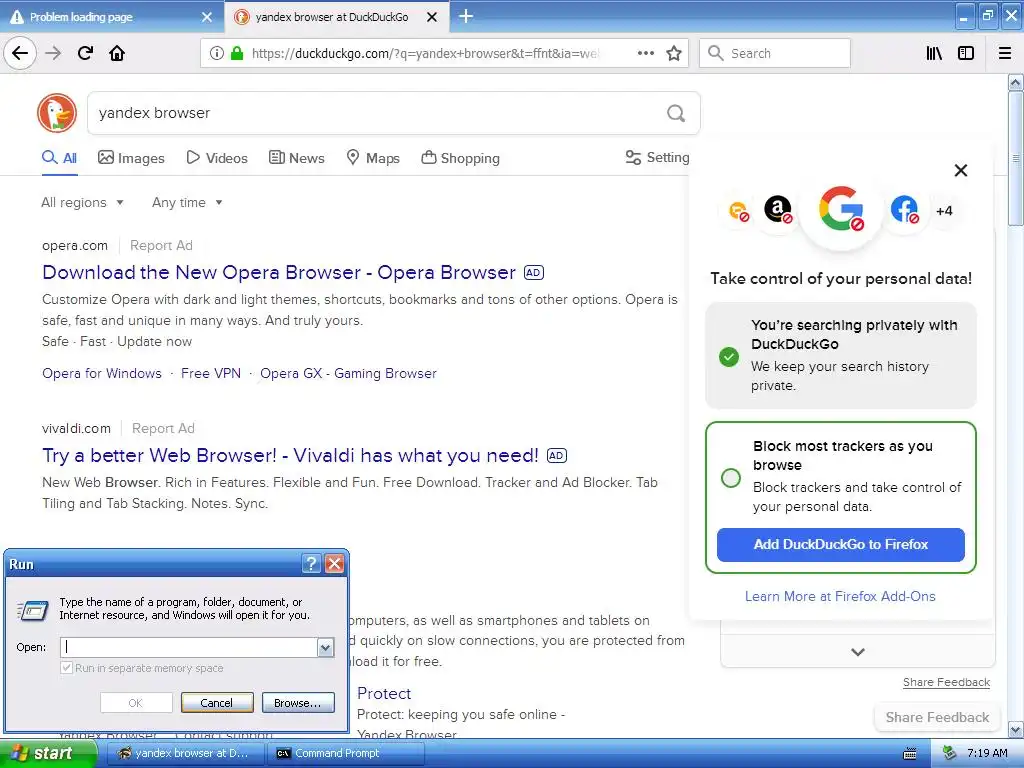The image size is (1024, 768).
Task: Submit search with magnifier icon
Action: click(676, 114)
